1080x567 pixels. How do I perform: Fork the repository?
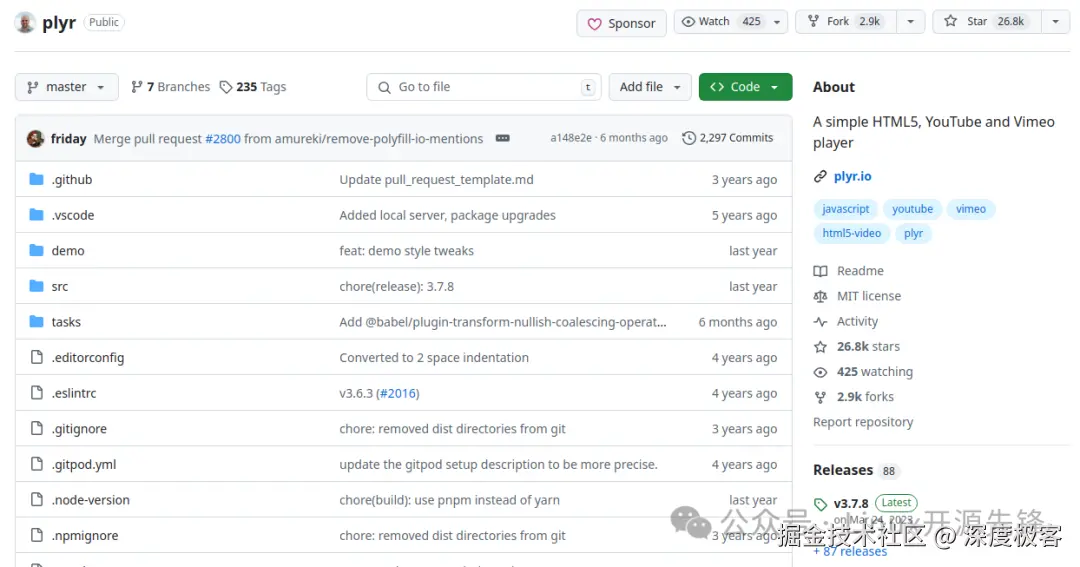tap(846, 21)
